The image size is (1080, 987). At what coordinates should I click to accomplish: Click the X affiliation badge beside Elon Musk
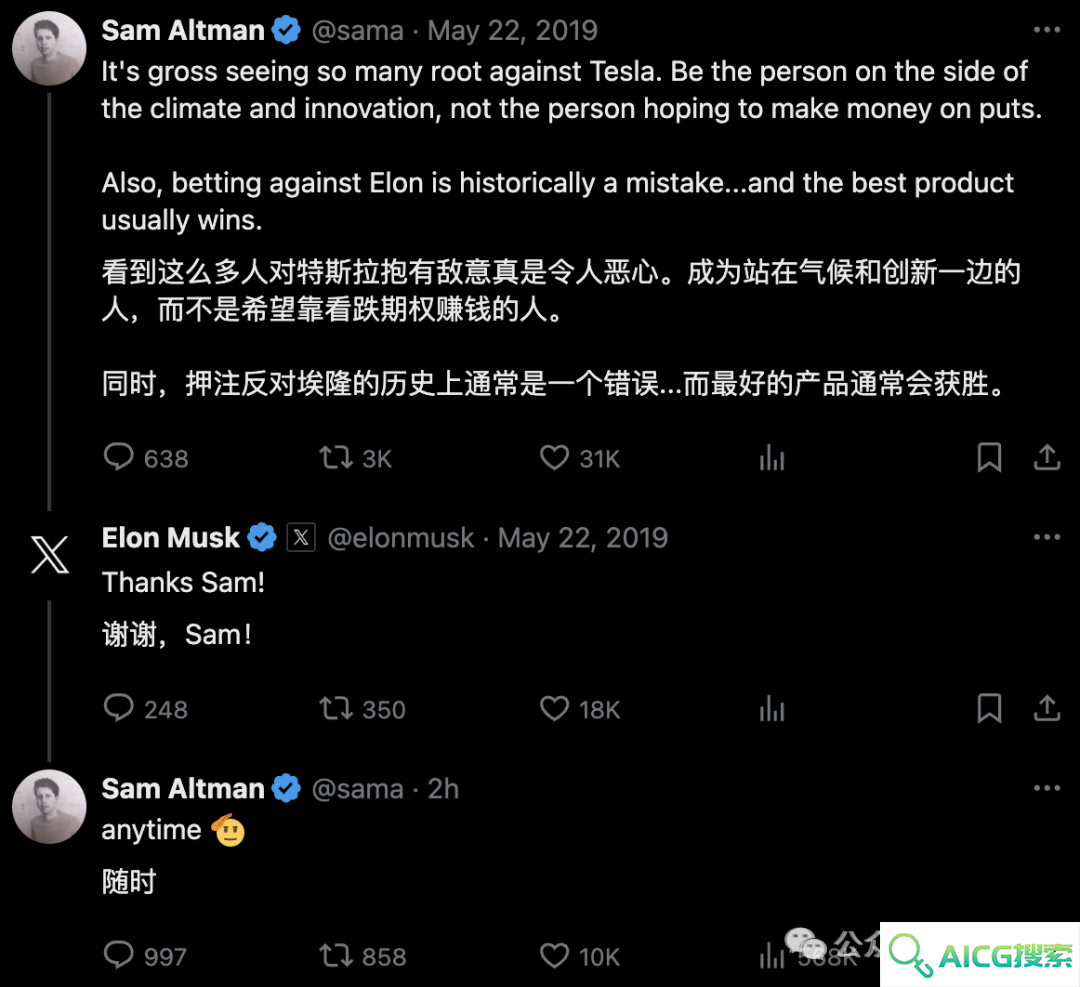point(301,537)
